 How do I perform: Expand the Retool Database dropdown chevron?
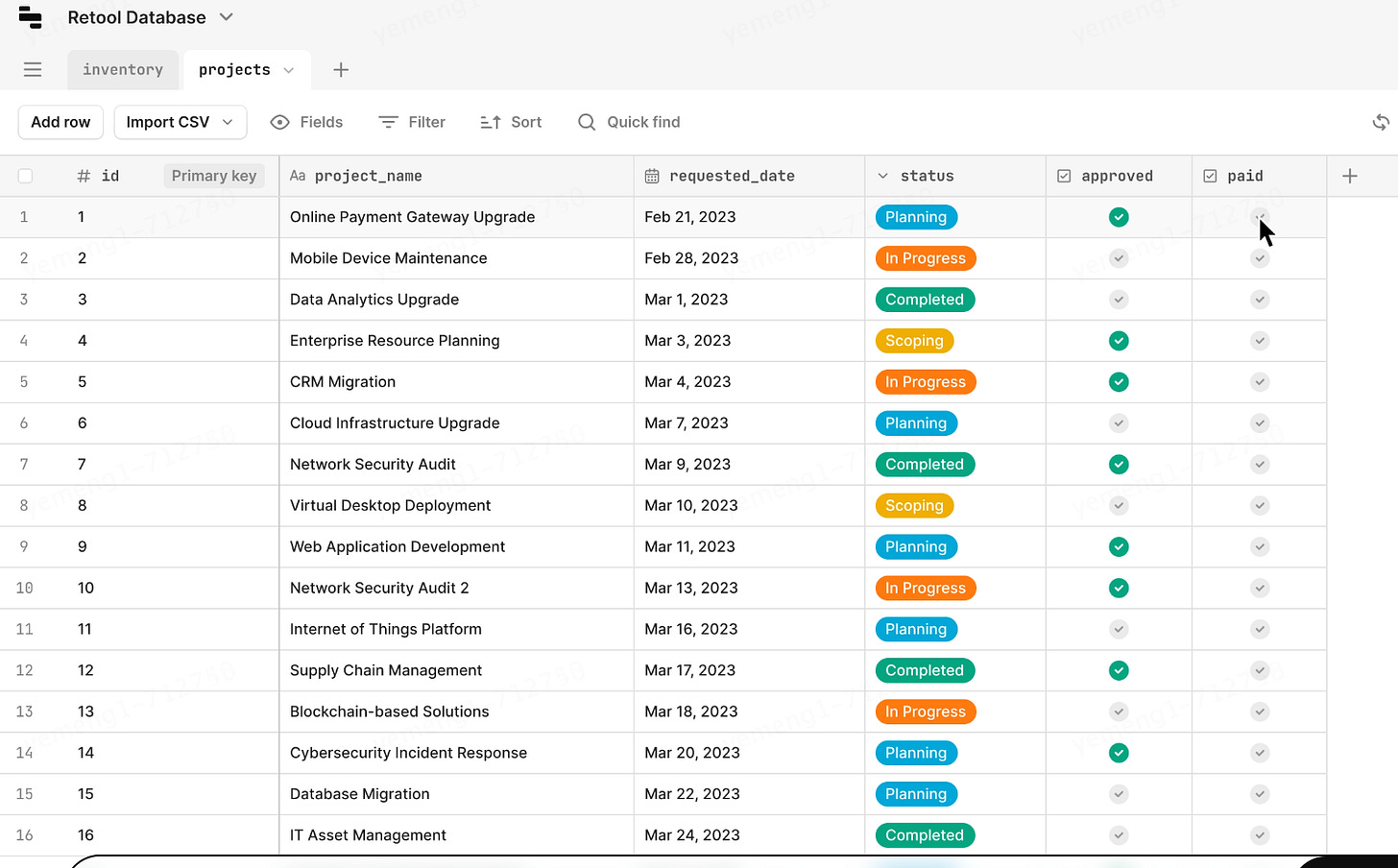coord(227,17)
